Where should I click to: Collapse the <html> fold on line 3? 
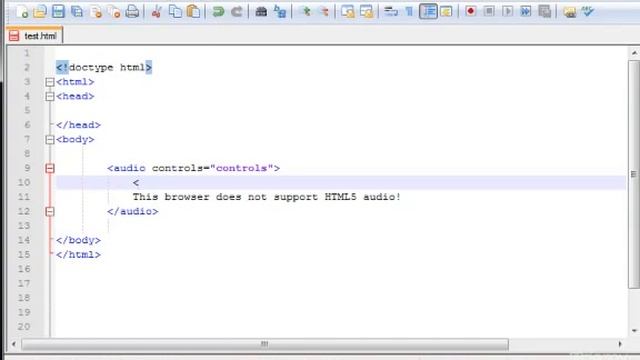50,82
